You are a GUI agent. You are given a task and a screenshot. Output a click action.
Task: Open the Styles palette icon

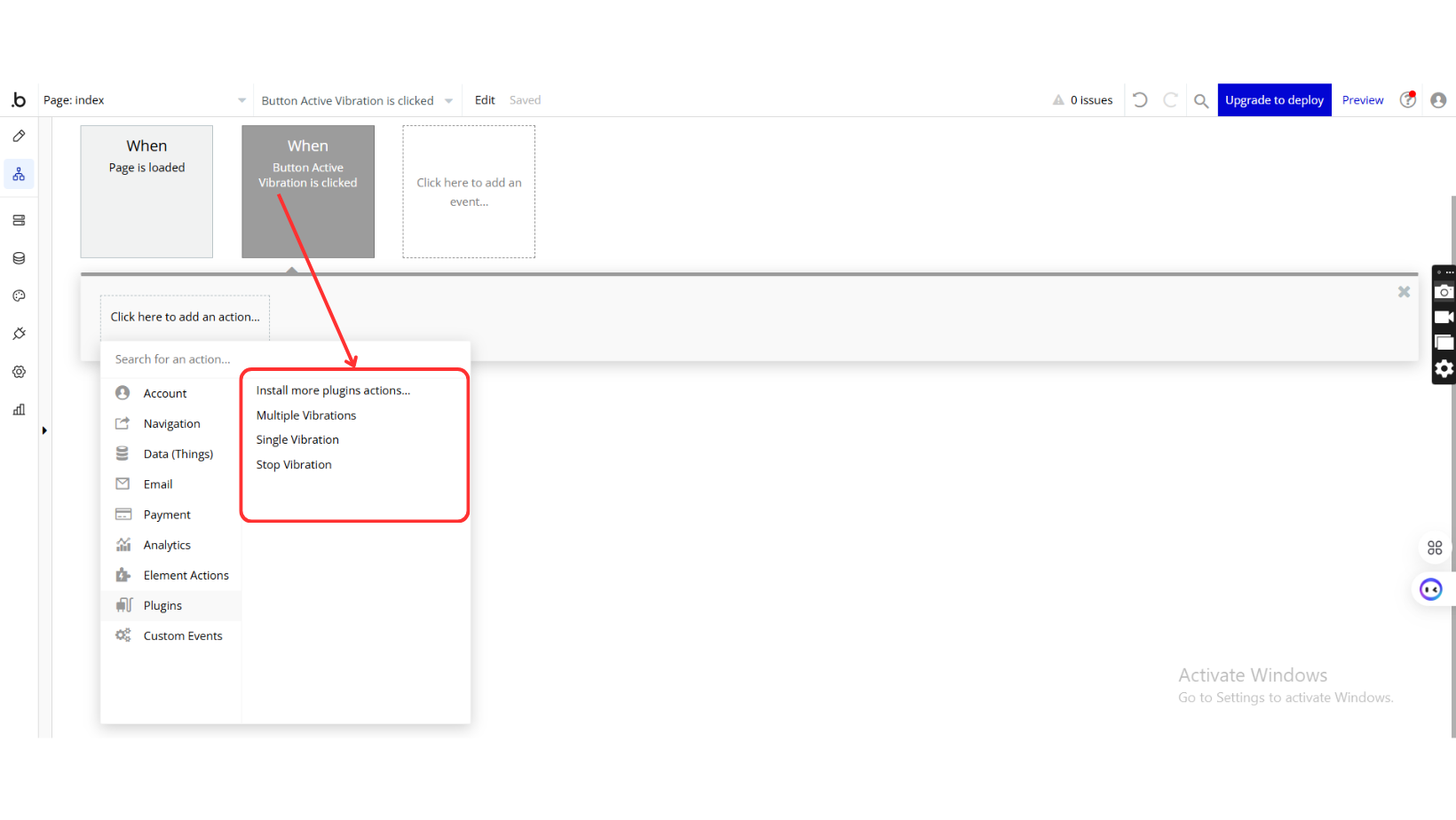[x=19, y=296]
